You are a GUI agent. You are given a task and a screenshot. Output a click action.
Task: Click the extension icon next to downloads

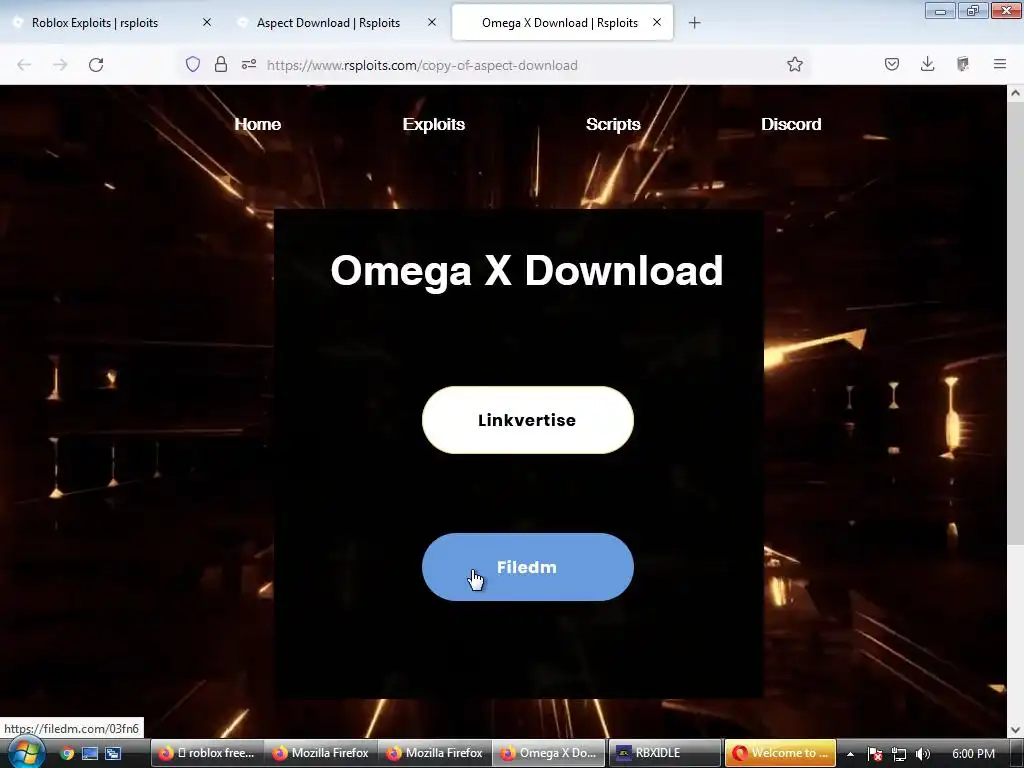tap(963, 64)
